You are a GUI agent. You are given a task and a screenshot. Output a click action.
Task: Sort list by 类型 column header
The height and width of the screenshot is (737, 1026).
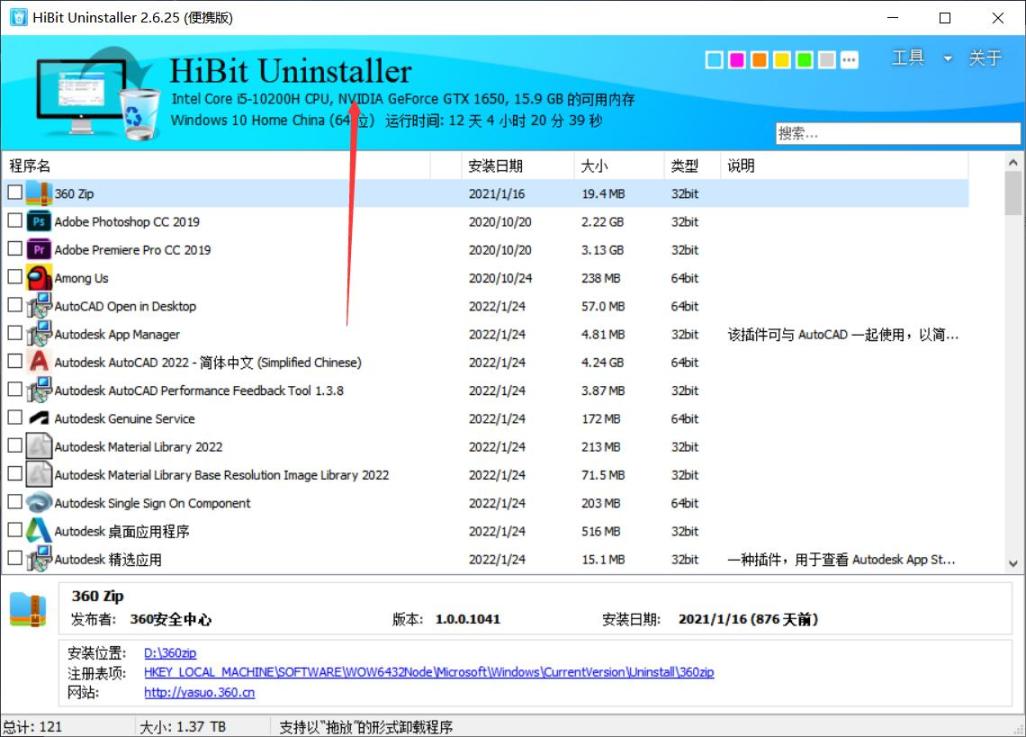(x=692, y=166)
